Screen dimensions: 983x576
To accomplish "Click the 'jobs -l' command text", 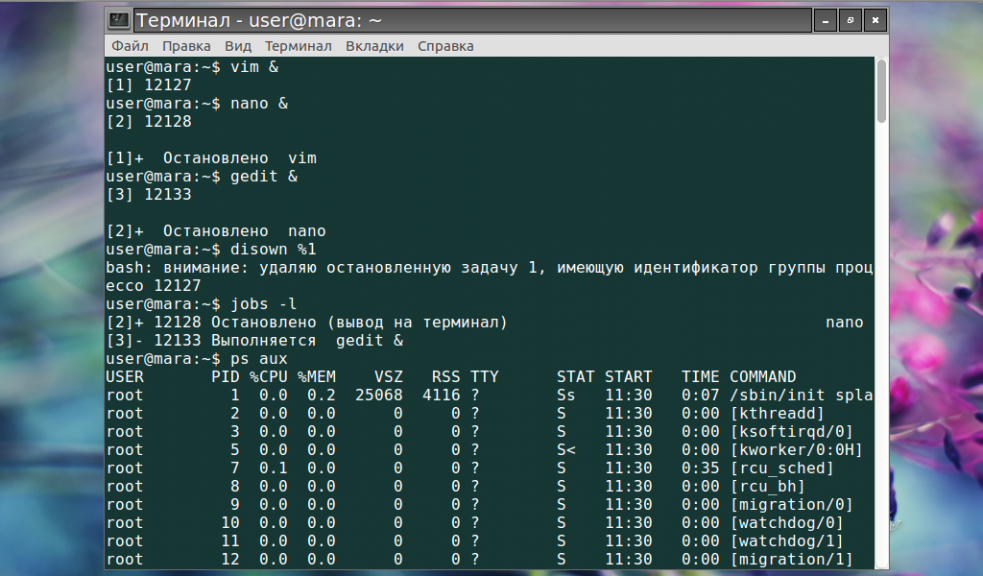I will click(263, 304).
